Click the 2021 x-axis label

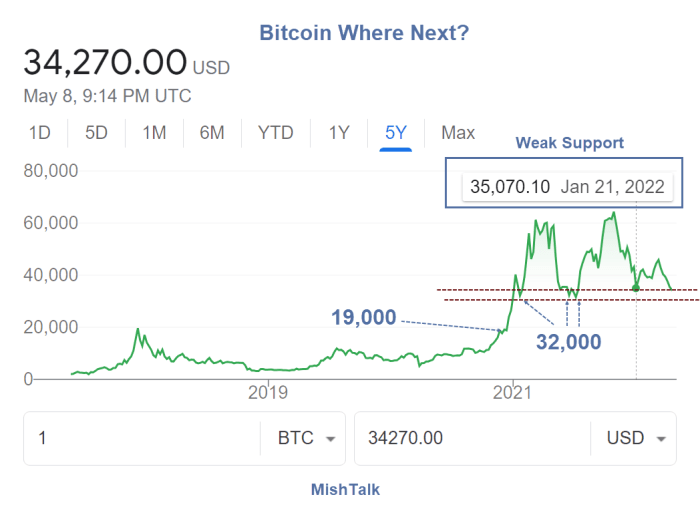point(512,392)
